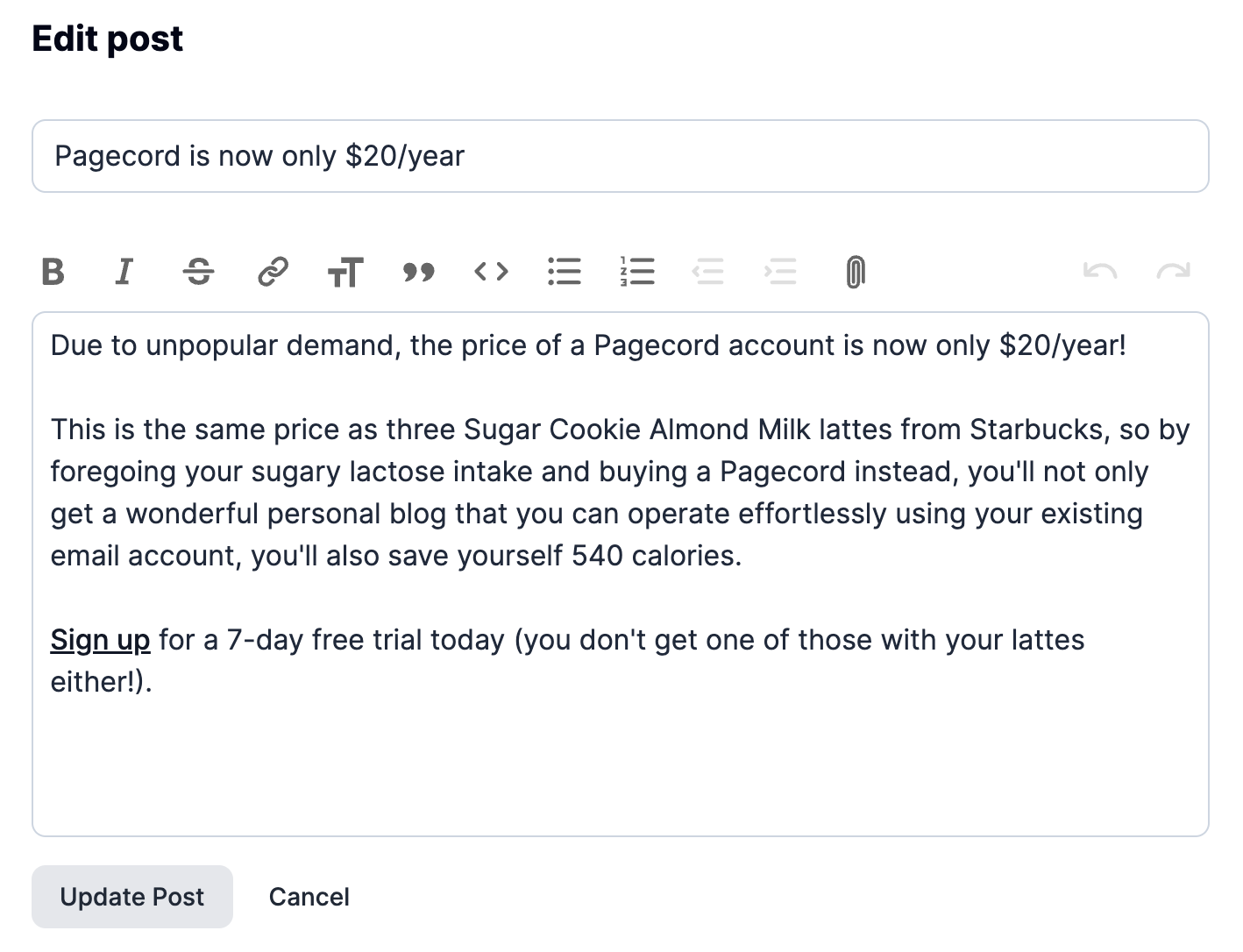Undo the last edit
This screenshot has height=952, width=1243.
(1100, 272)
